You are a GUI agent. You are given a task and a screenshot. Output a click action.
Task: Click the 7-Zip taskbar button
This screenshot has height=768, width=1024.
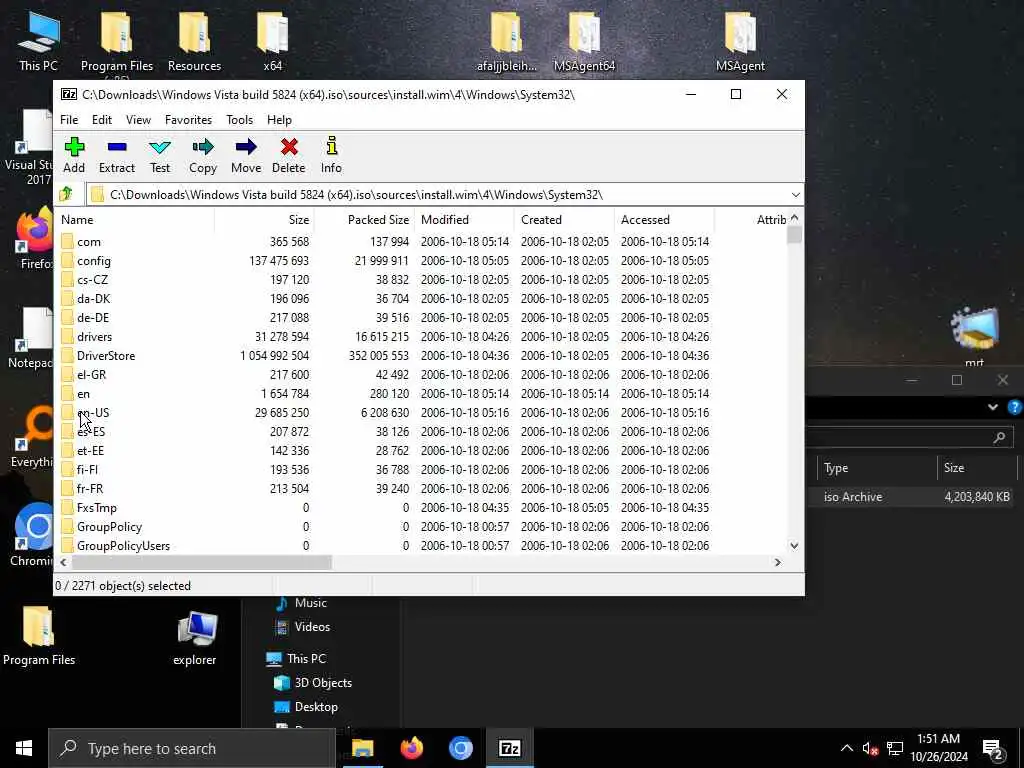(x=509, y=748)
